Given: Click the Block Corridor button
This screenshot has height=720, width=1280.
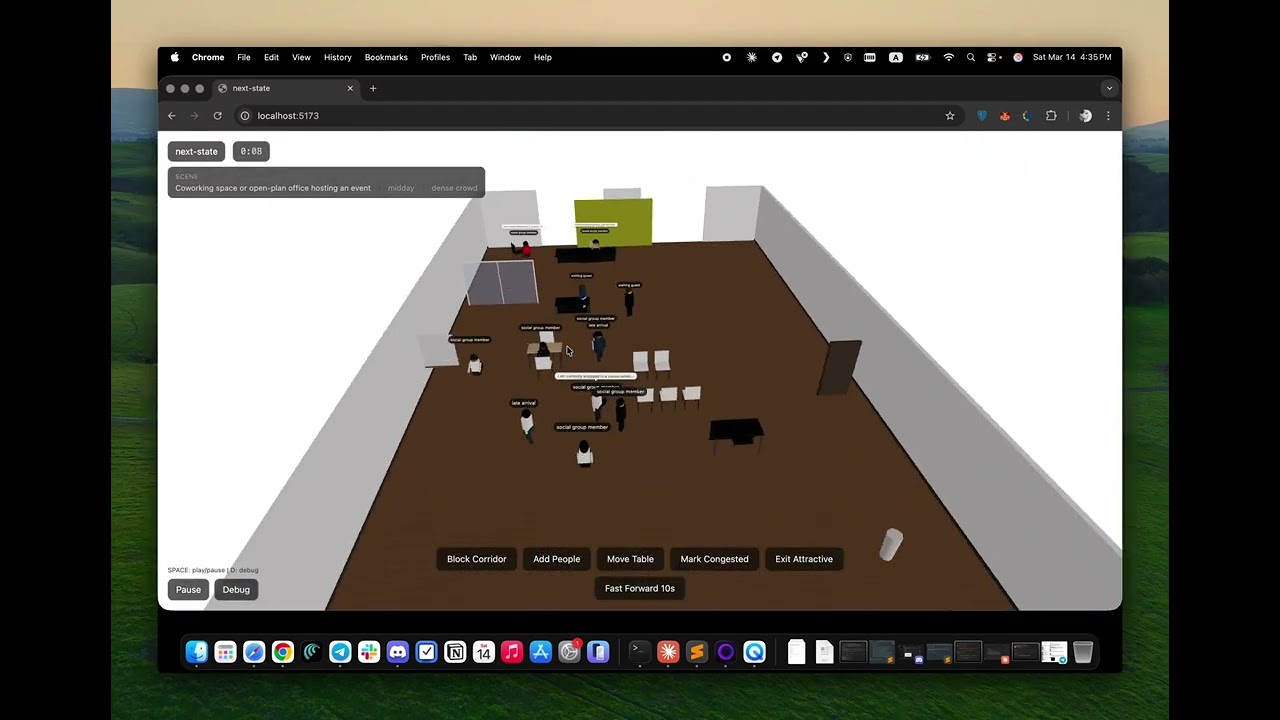Looking at the screenshot, I should [476, 559].
